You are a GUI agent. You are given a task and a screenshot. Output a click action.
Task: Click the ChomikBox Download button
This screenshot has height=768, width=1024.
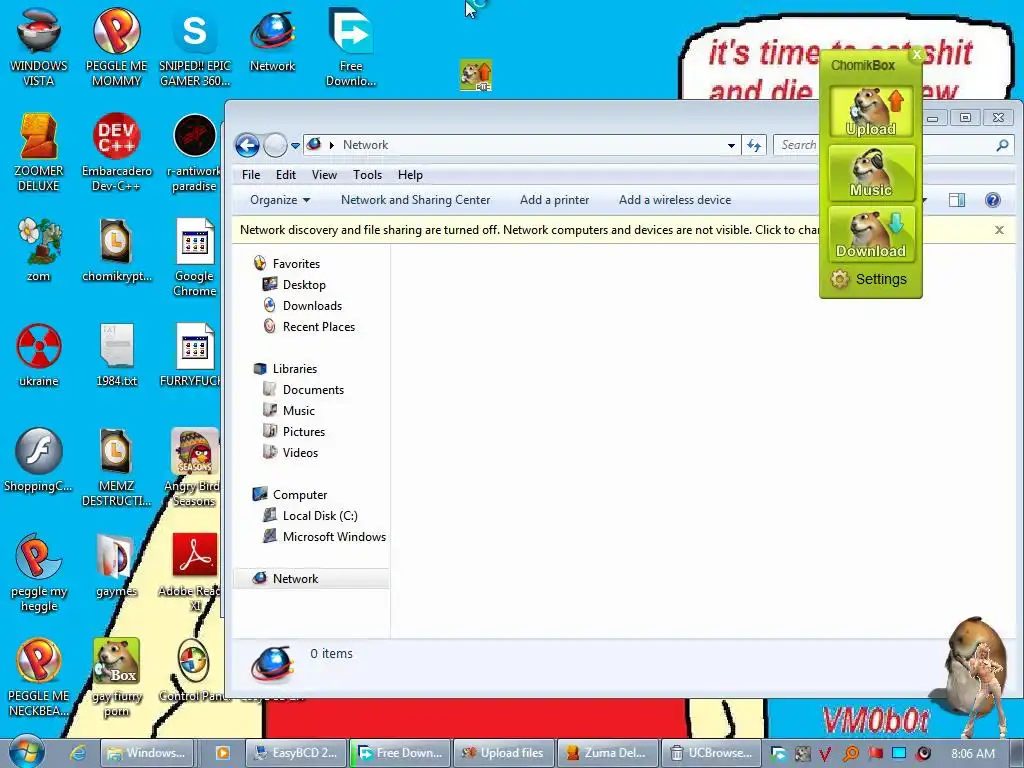871,234
